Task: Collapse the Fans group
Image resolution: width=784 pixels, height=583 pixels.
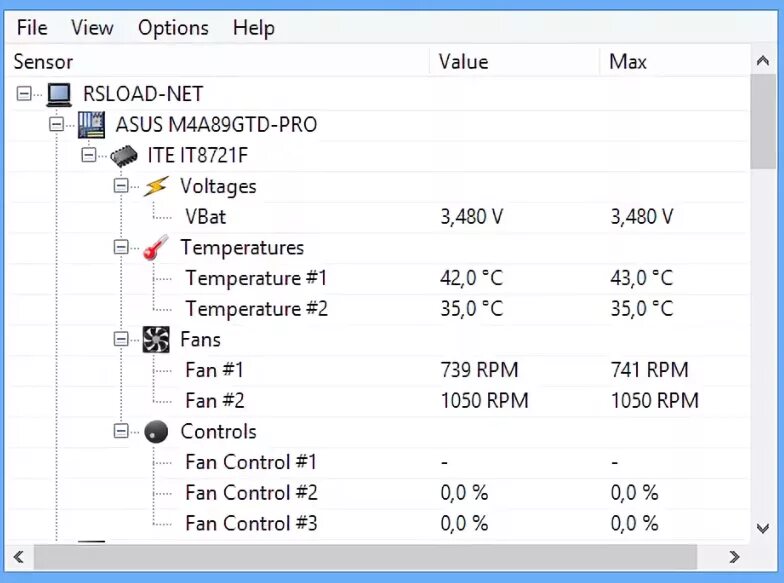Action: coord(121,340)
